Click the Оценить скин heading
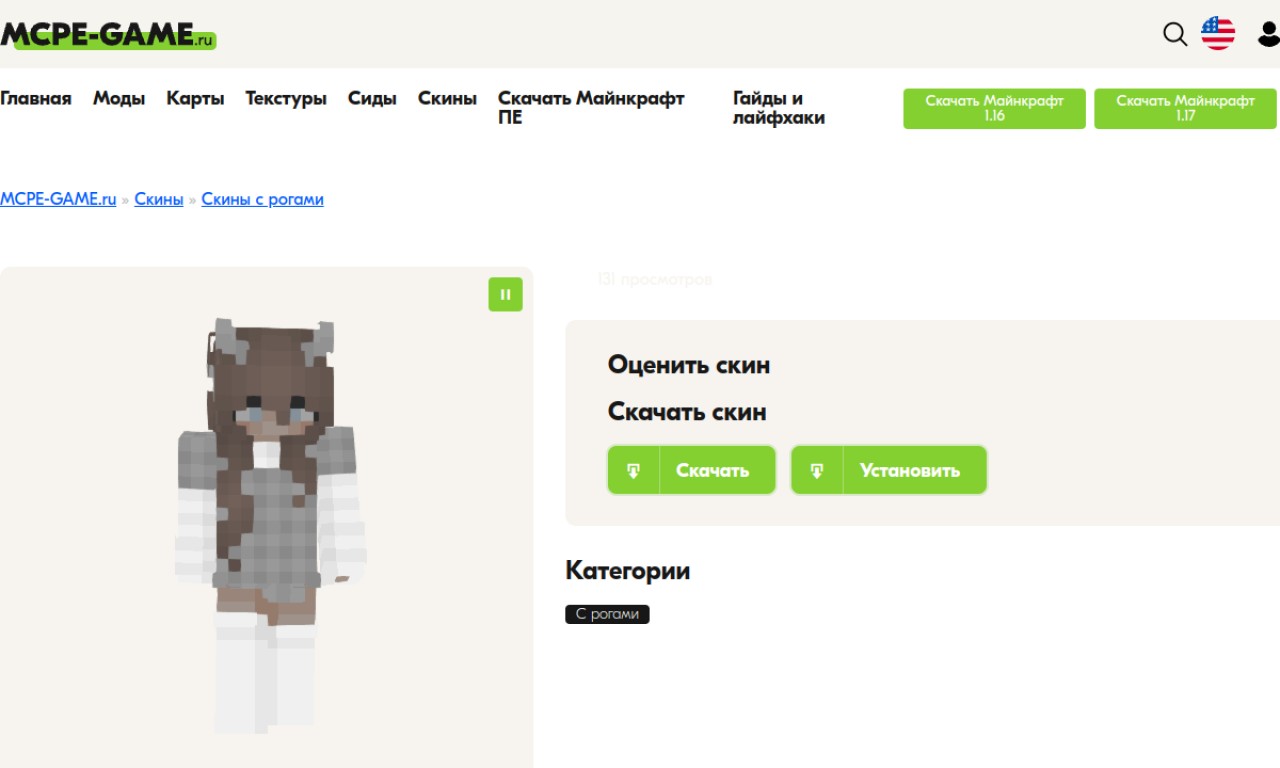The width and height of the screenshot is (1280, 768). coord(689,365)
